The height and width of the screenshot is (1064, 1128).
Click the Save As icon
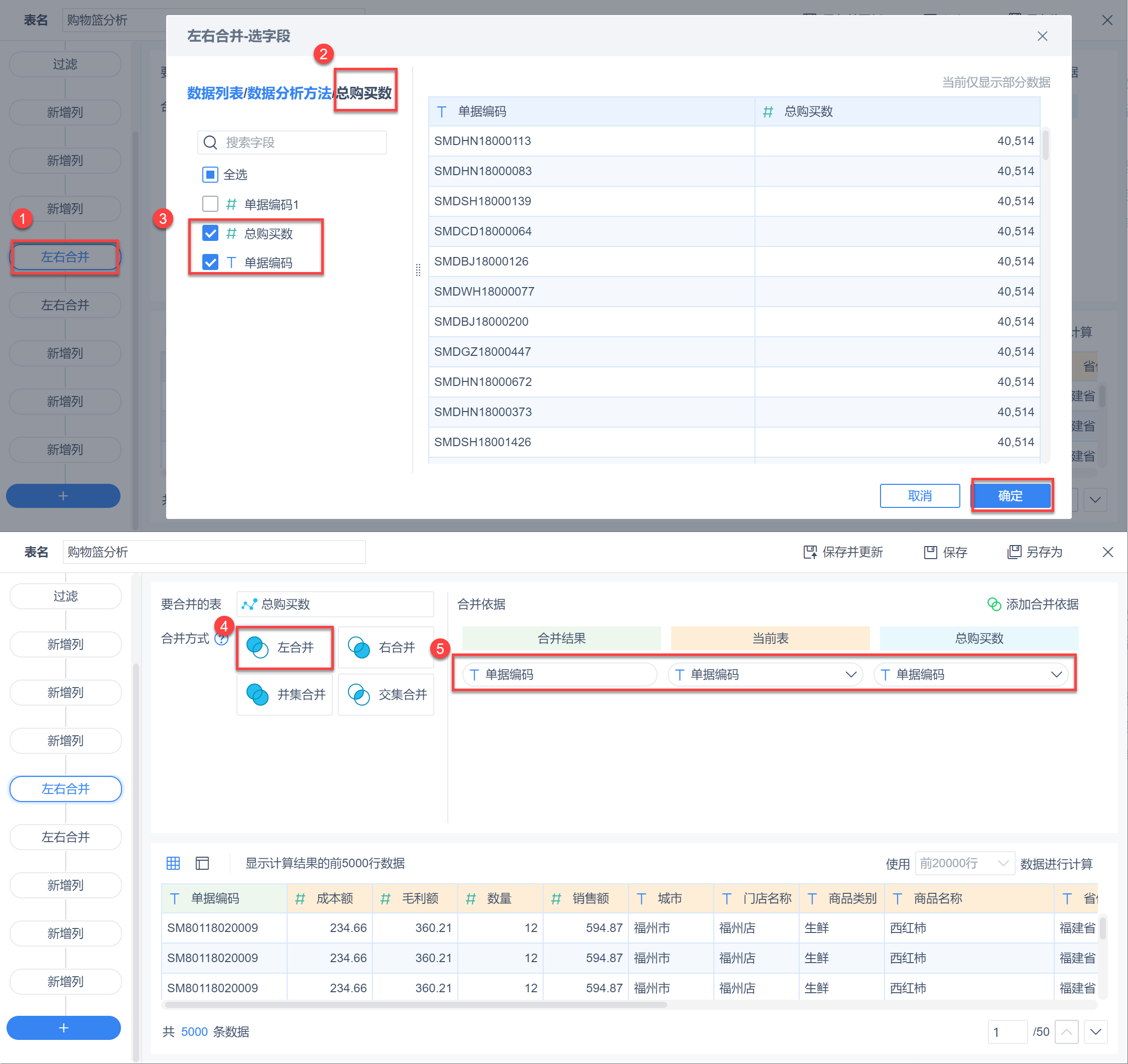(x=1014, y=552)
